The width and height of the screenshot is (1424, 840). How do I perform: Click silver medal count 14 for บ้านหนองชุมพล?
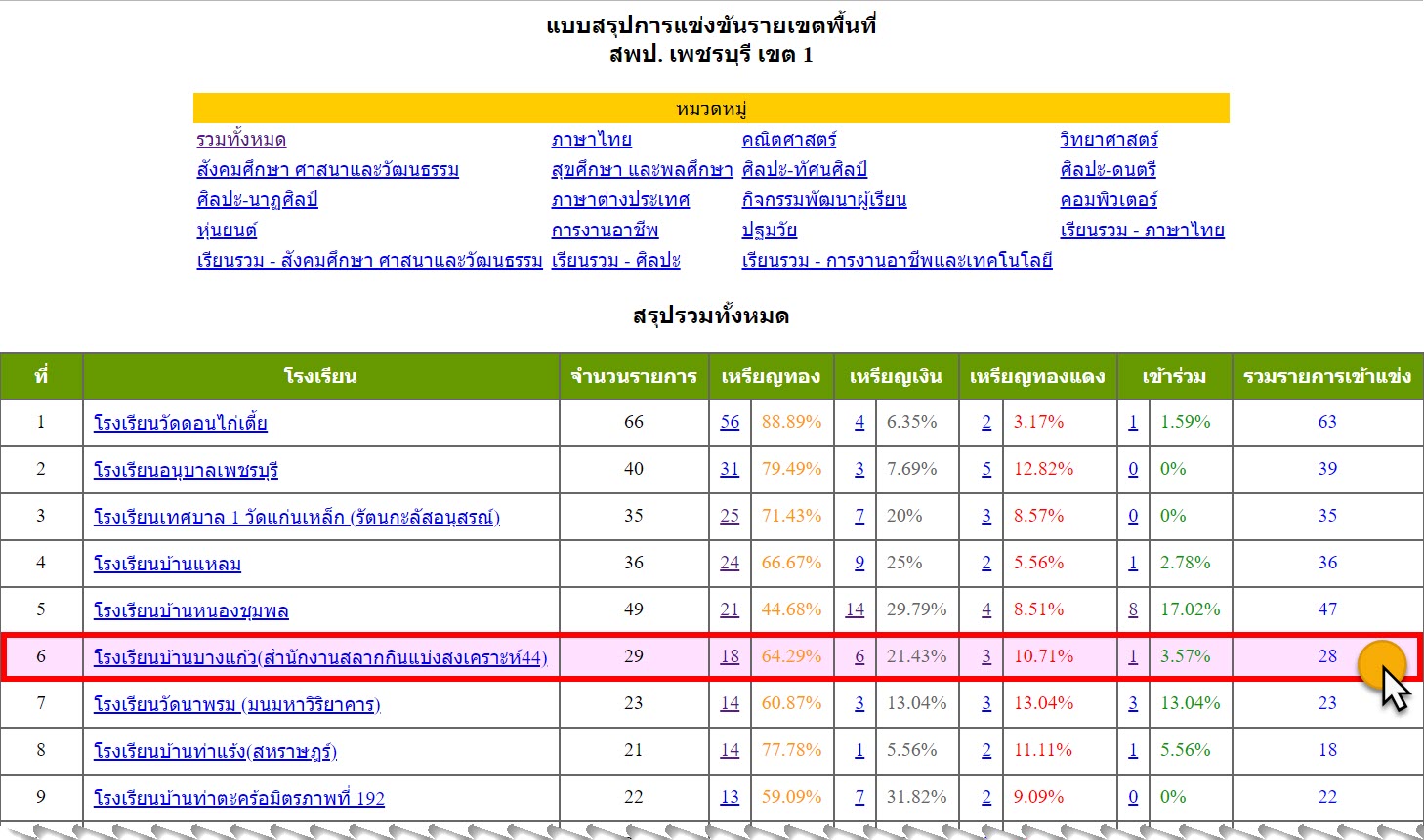[855, 609]
